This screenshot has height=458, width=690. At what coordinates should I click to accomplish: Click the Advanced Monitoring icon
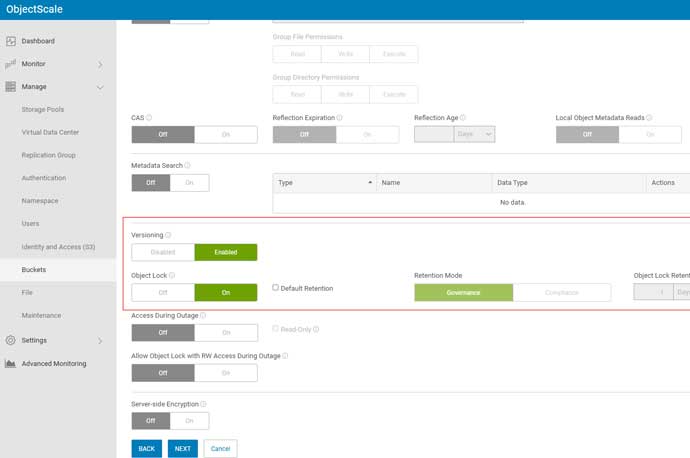(x=11, y=363)
